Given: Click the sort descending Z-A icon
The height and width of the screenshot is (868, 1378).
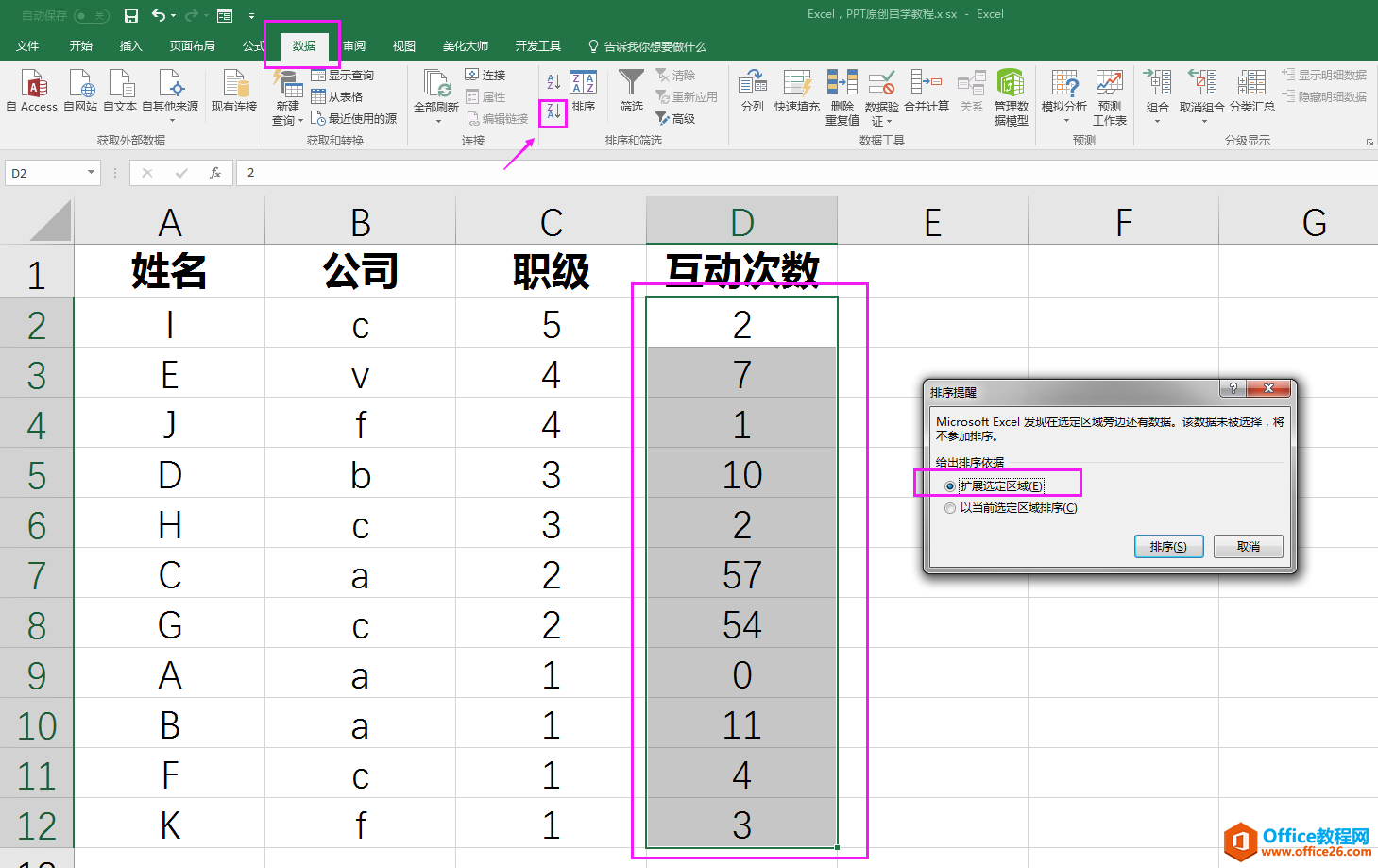Looking at the screenshot, I should click(553, 112).
